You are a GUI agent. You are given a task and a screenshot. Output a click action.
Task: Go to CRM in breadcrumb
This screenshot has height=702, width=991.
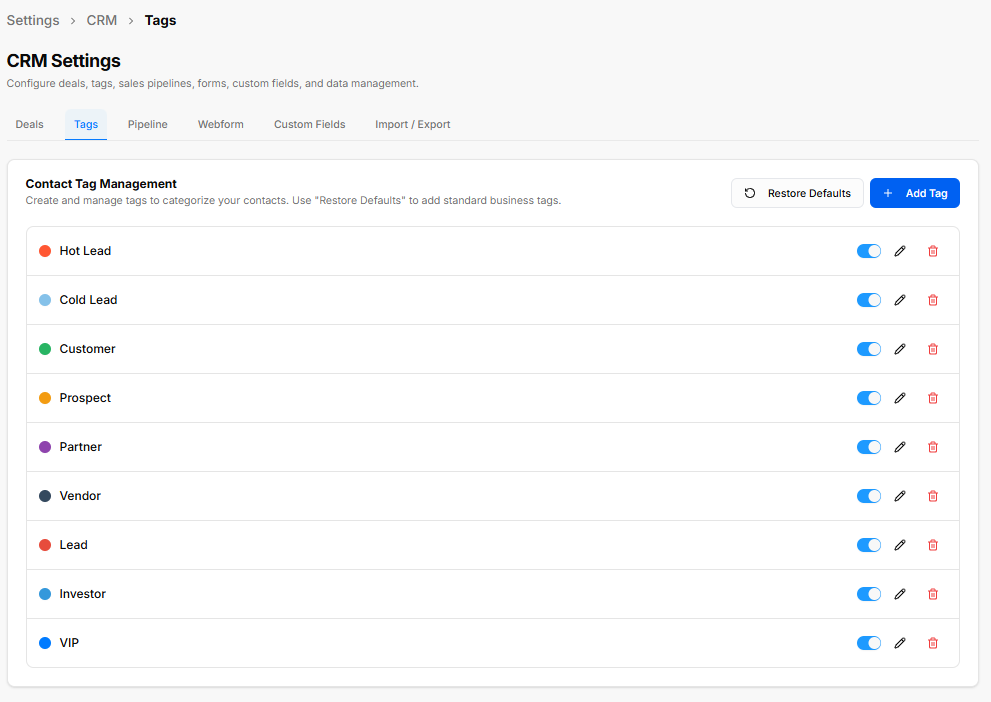click(102, 20)
